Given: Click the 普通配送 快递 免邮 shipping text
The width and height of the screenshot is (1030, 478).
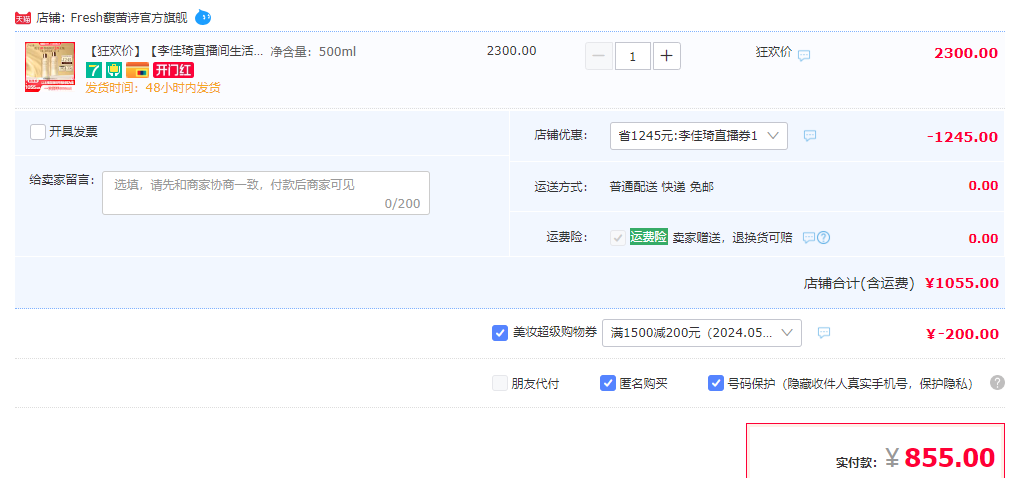Looking at the screenshot, I should 661,187.
